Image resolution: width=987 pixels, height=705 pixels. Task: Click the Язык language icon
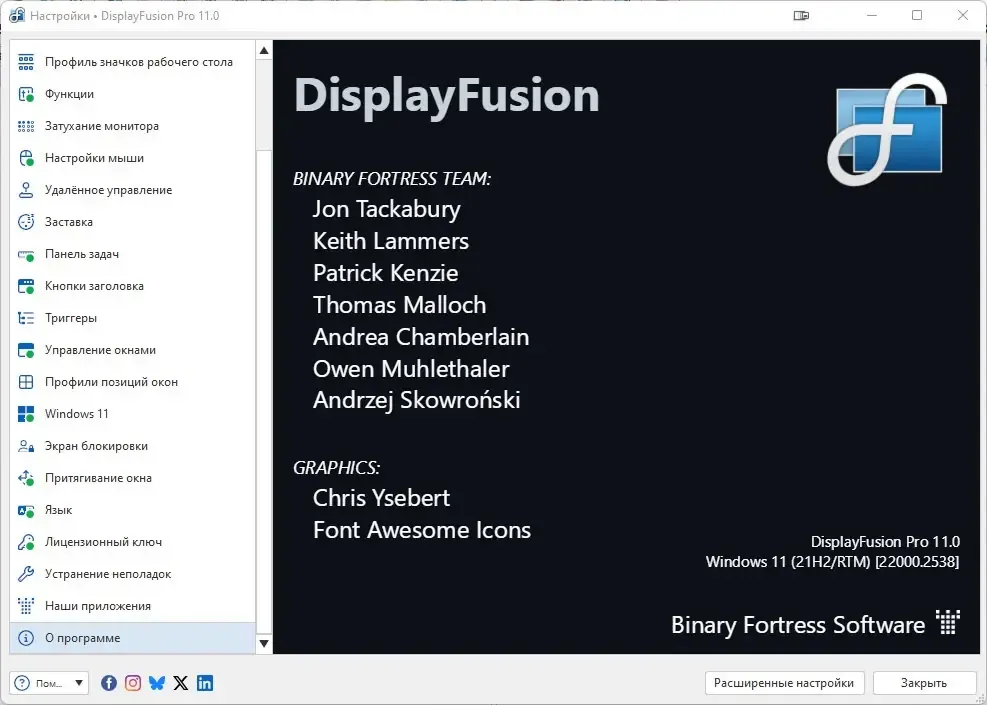tap(26, 510)
